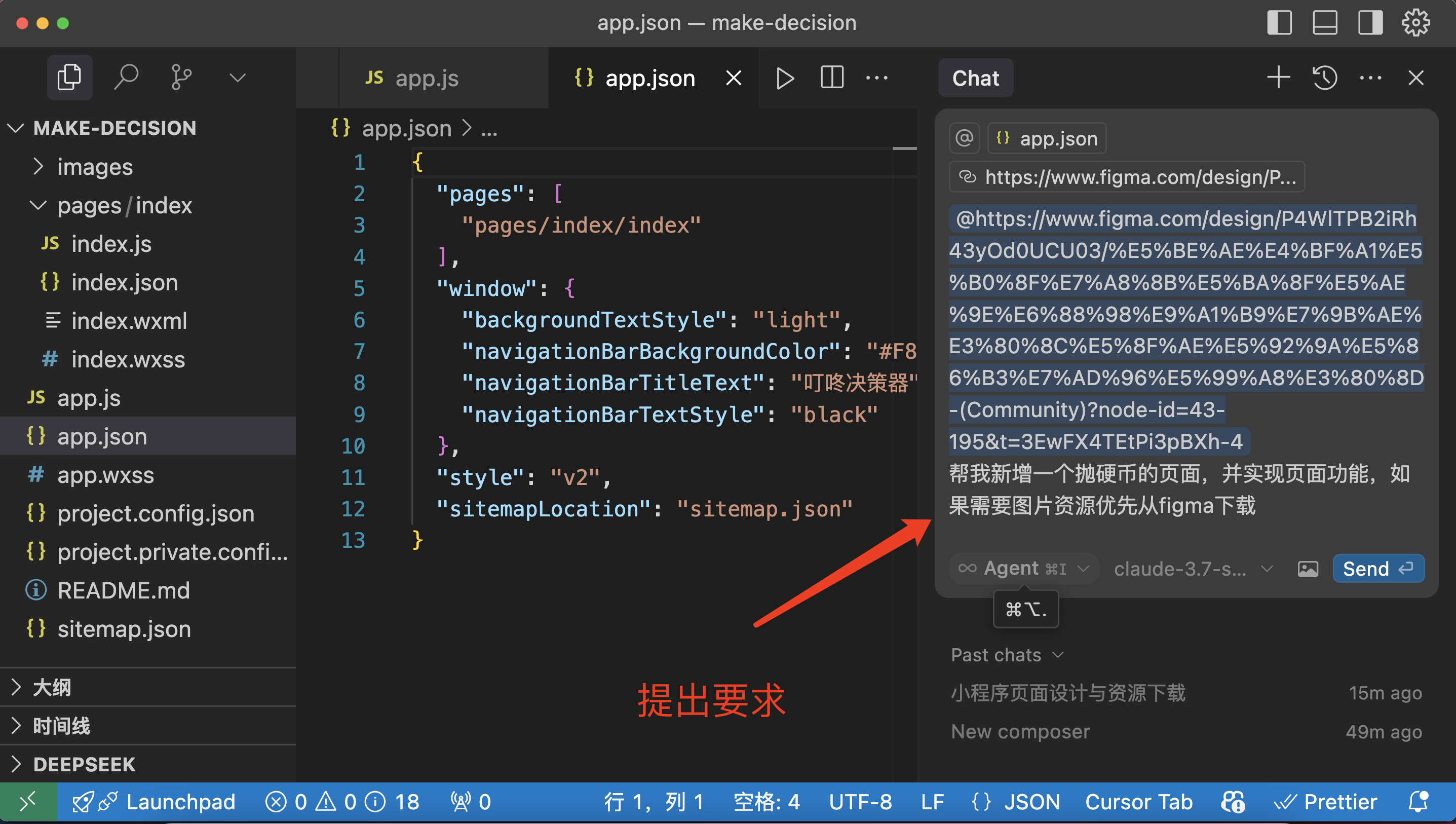Screen dimensions: 1456x824
Task: Start a new chat with plus icon
Action: pyautogui.click(x=1278, y=78)
